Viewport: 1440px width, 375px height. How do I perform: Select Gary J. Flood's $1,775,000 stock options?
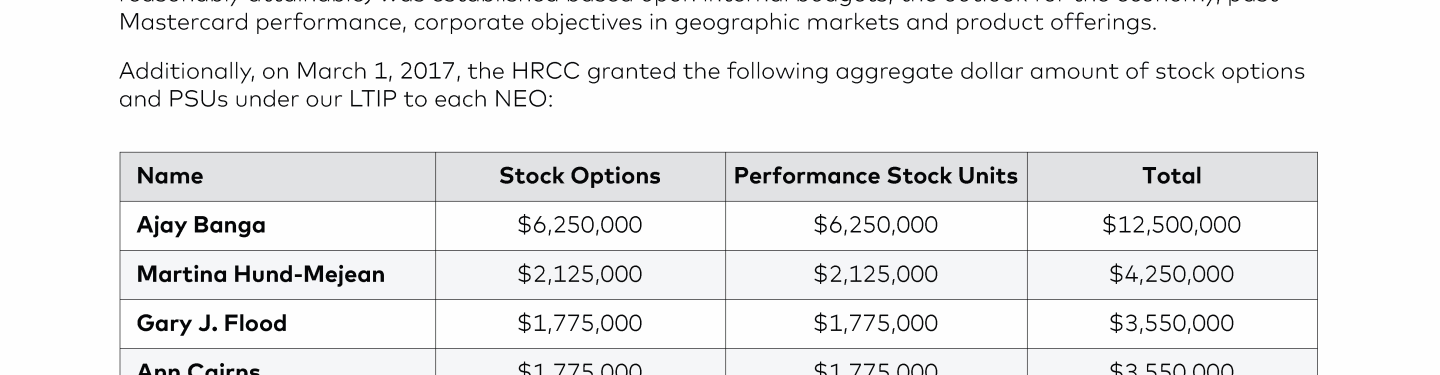click(580, 323)
